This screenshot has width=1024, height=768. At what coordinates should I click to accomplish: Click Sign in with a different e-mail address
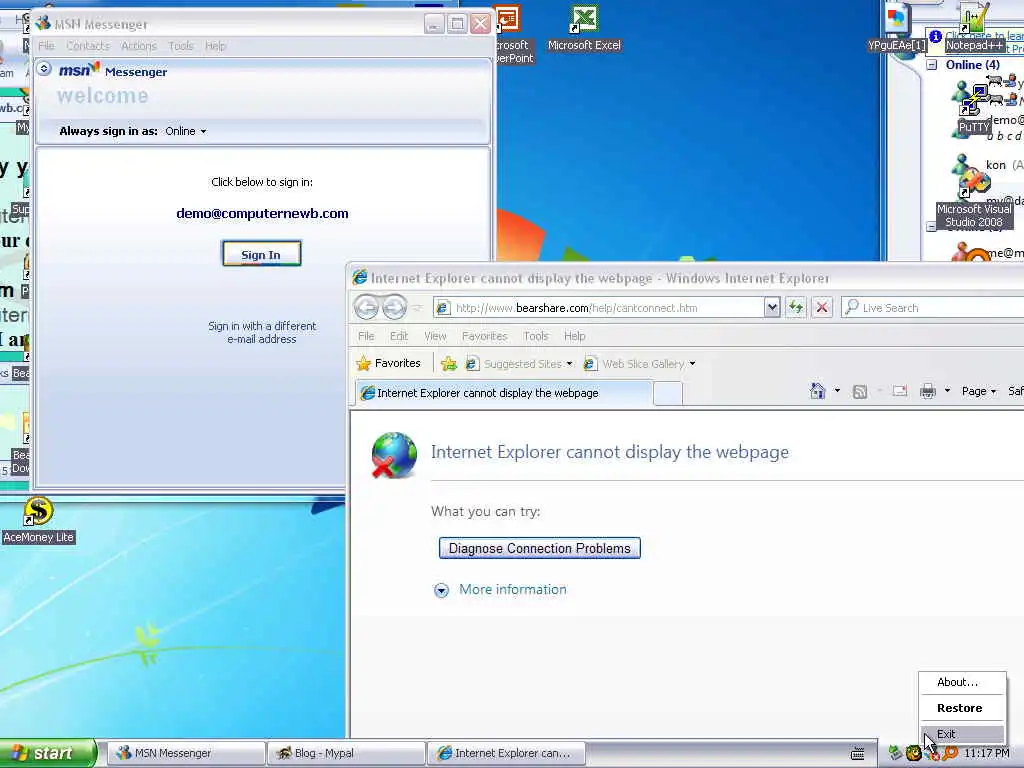262,332
